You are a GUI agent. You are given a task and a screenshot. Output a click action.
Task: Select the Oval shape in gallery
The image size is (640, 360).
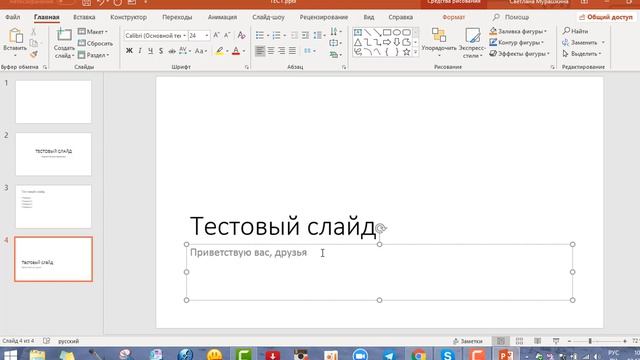397,32
